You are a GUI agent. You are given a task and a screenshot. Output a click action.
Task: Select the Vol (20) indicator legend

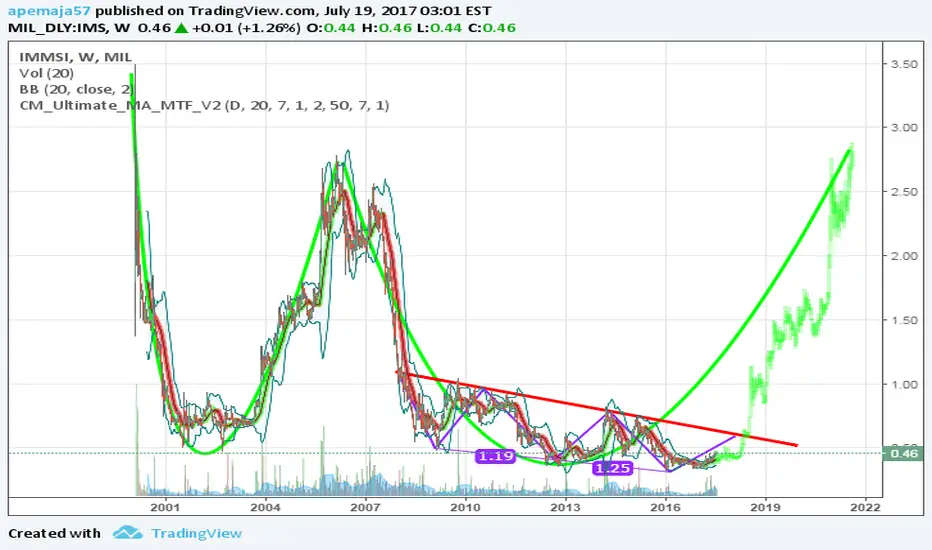(x=46, y=73)
